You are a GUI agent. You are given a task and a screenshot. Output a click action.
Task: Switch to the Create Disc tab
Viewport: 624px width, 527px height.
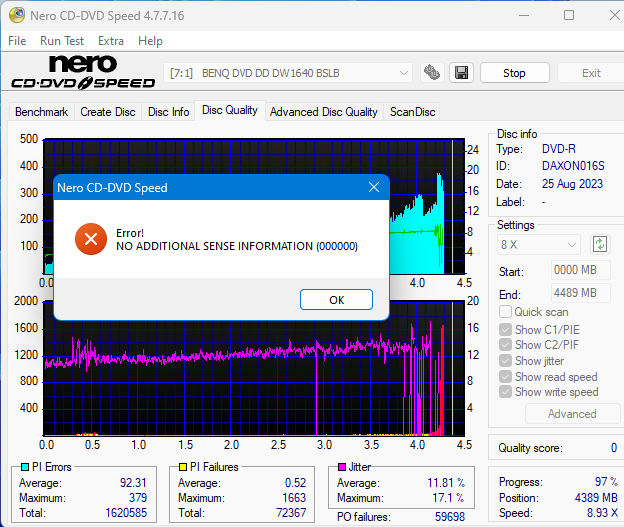(108, 112)
